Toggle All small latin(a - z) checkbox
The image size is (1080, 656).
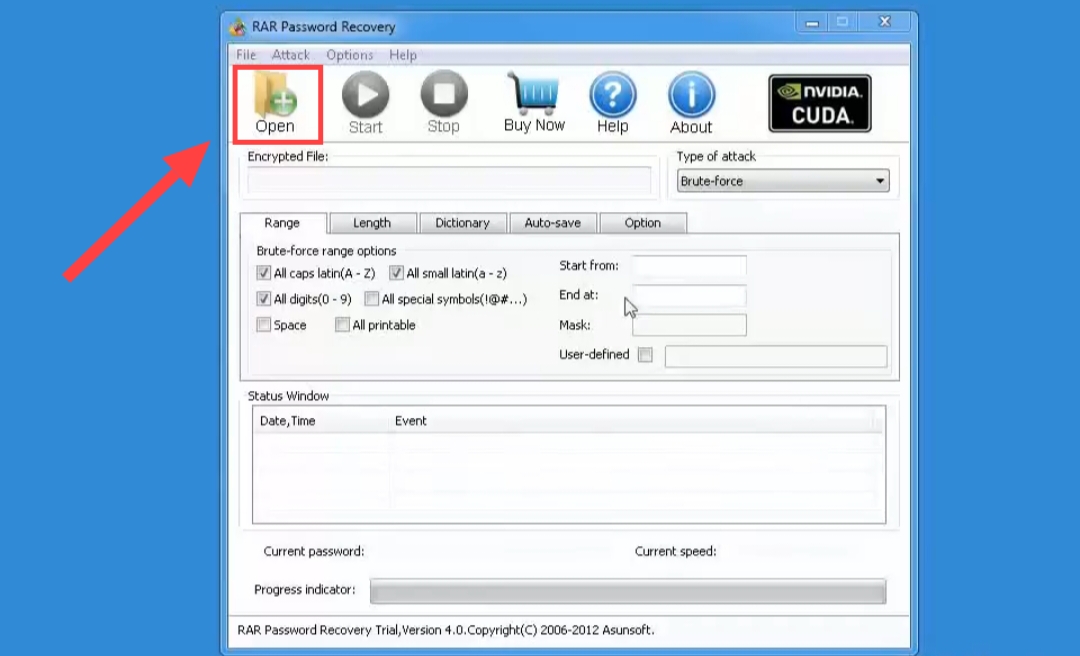pos(396,273)
